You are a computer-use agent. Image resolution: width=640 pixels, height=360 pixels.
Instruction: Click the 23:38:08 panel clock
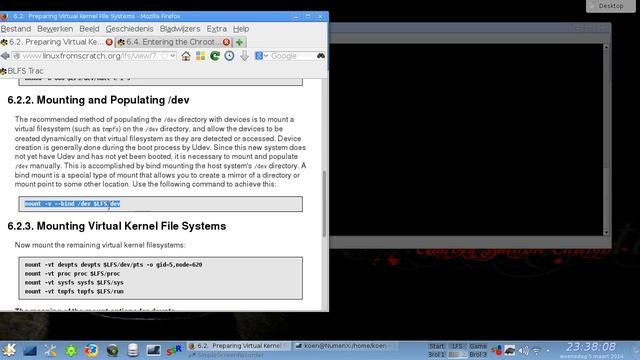pos(591,347)
